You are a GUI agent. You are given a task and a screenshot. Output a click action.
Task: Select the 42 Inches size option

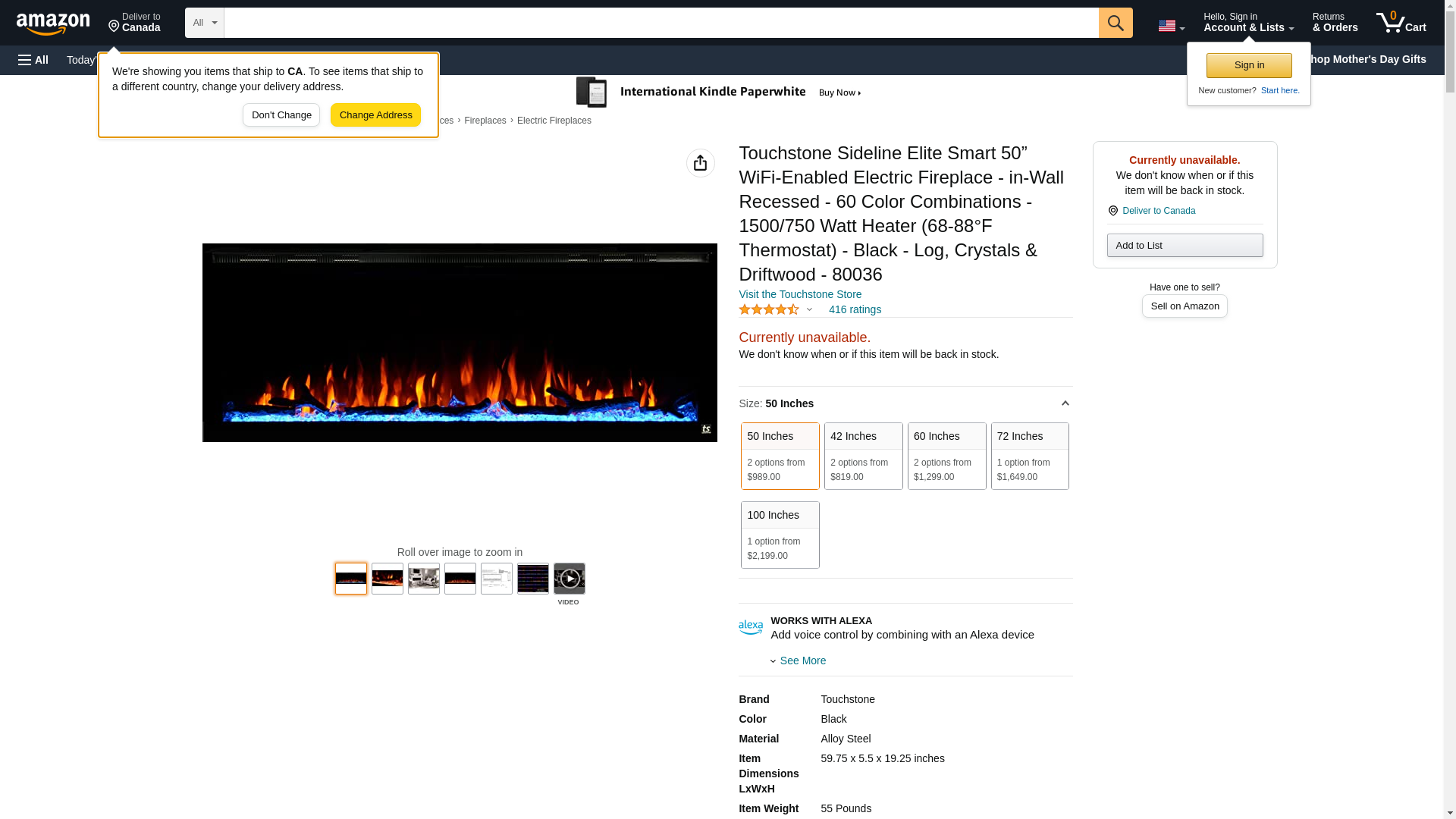pos(863,456)
